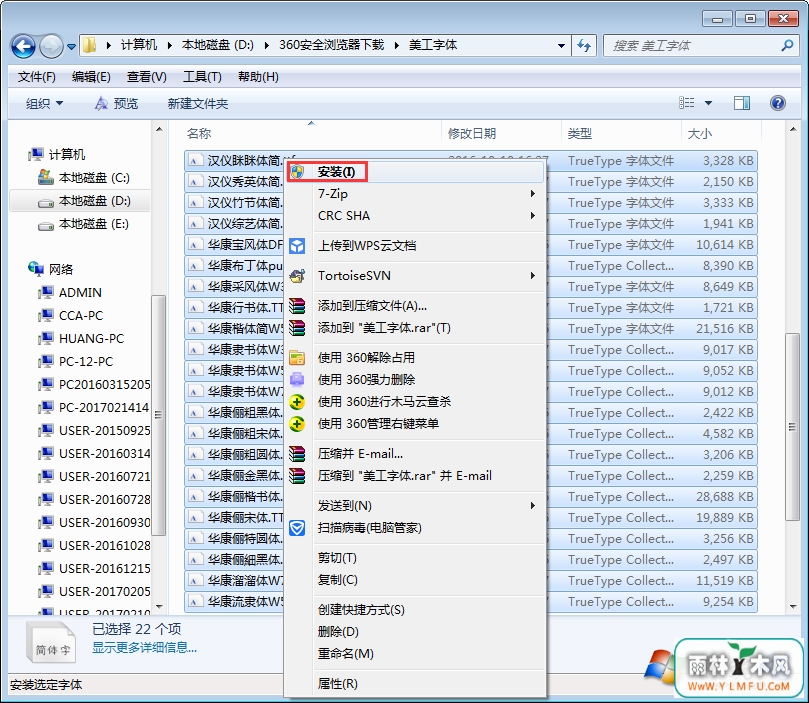809x703 pixels.
Task: Select 本地磁盘 (E:) in navigation tree
Action: [93, 224]
